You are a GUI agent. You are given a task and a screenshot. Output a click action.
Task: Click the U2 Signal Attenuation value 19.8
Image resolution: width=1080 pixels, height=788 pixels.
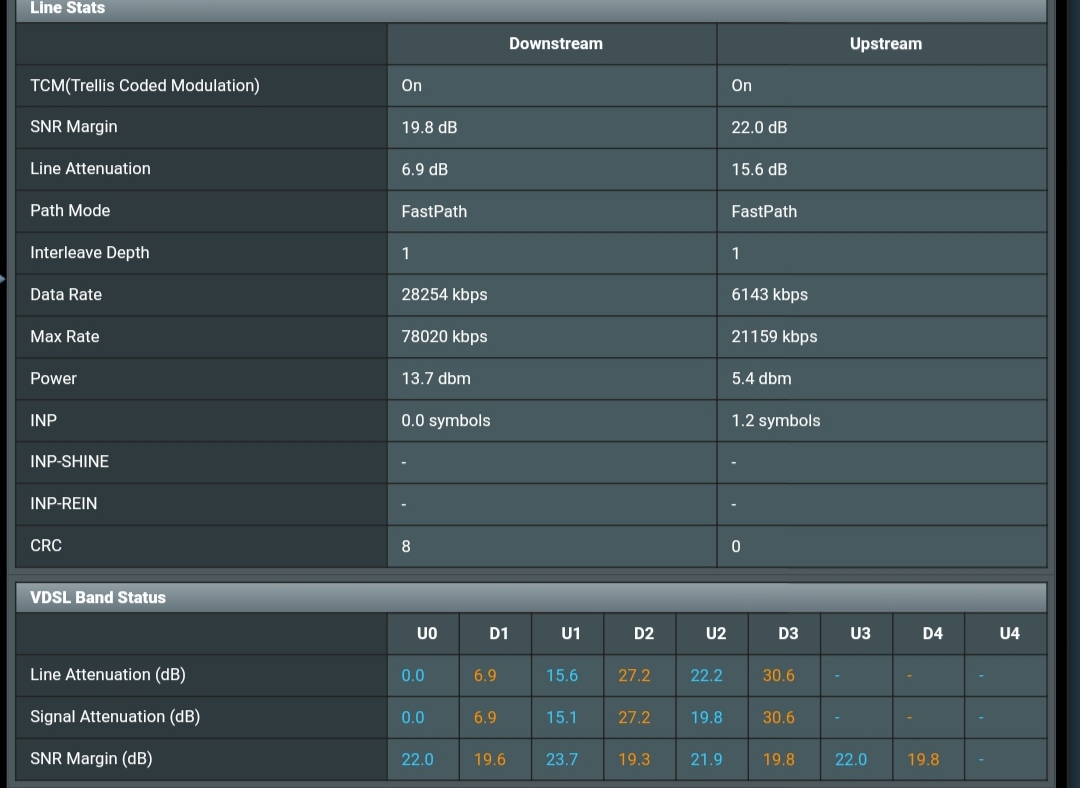(x=706, y=718)
